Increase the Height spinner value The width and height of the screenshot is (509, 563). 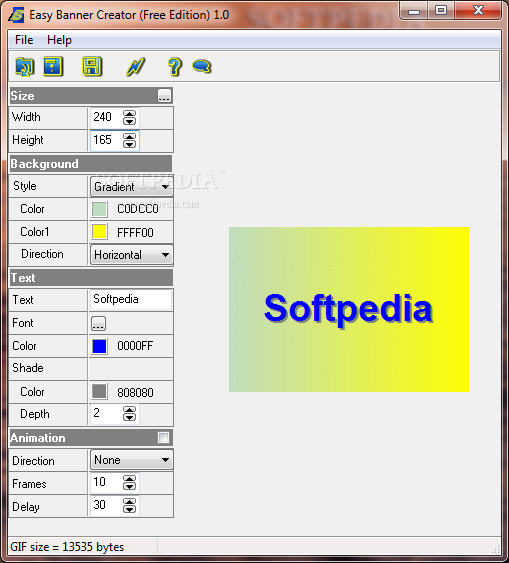[129, 137]
